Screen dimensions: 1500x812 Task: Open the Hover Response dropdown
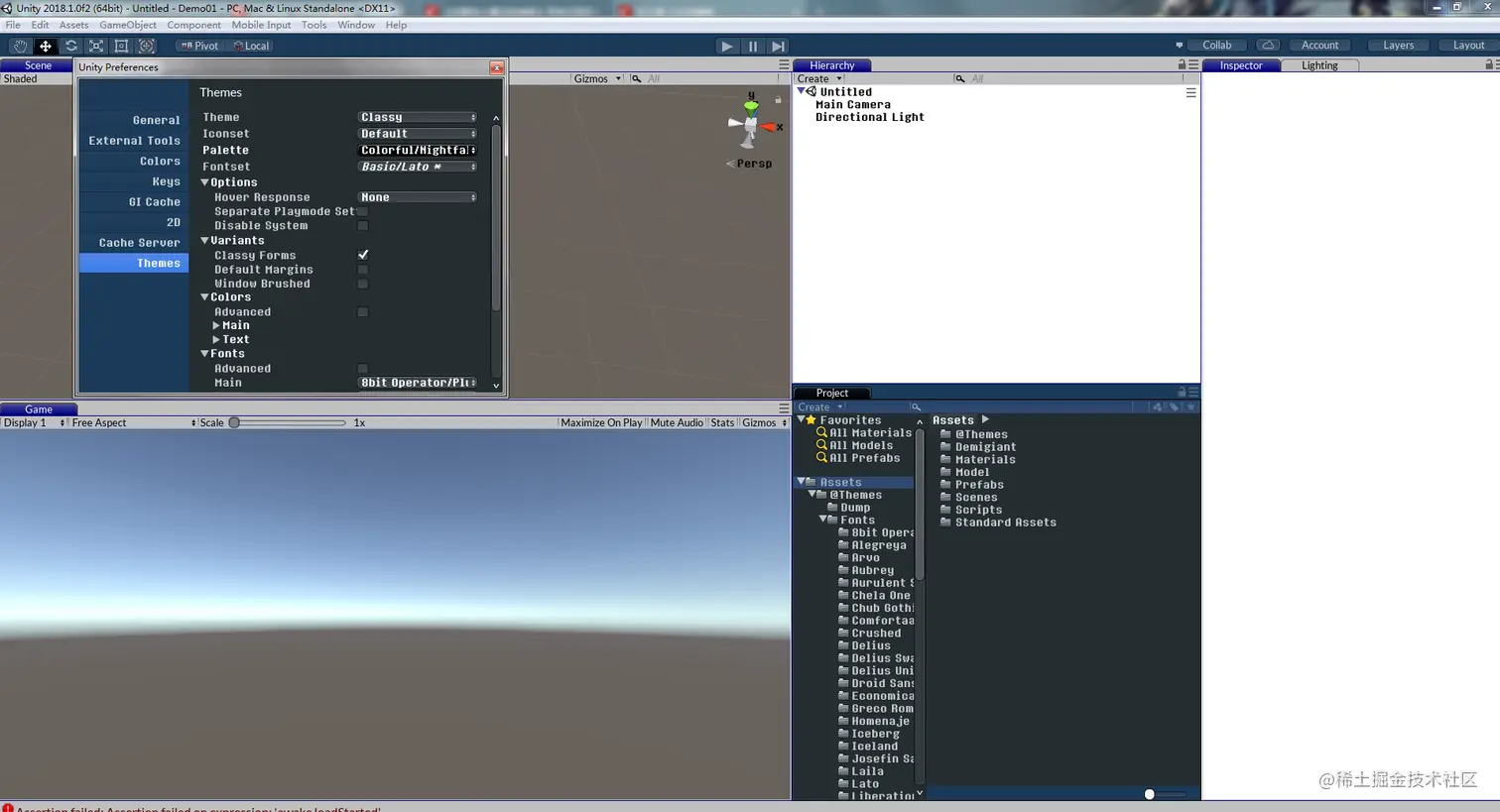[418, 197]
